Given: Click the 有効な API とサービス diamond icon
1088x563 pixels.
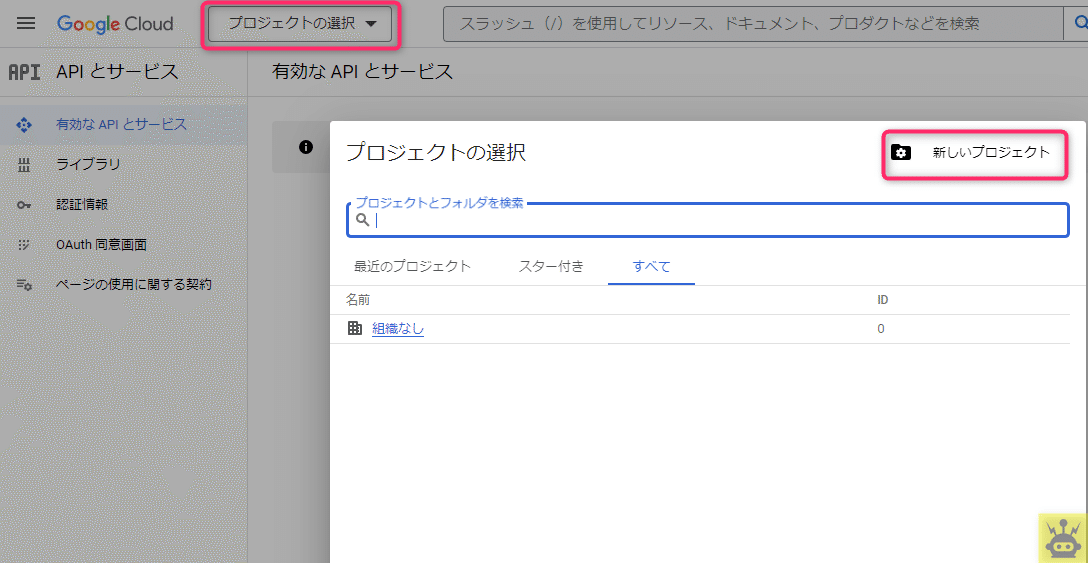Looking at the screenshot, I should coord(24,125).
